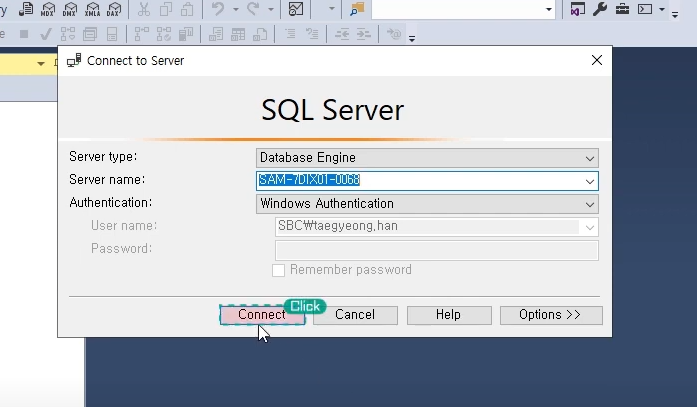697x407 pixels.
Task: Click the Cut scissors icon
Action: point(144,9)
